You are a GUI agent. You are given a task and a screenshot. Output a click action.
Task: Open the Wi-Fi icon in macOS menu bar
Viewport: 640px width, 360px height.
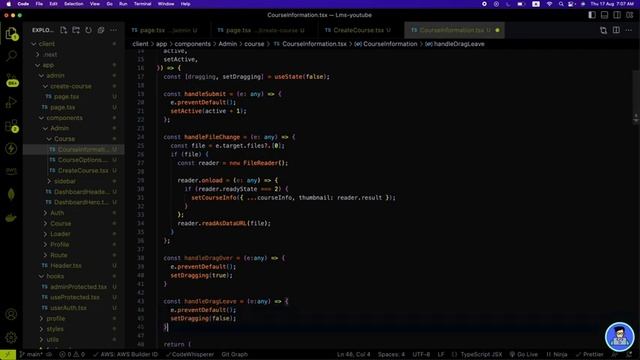pos(549,4)
